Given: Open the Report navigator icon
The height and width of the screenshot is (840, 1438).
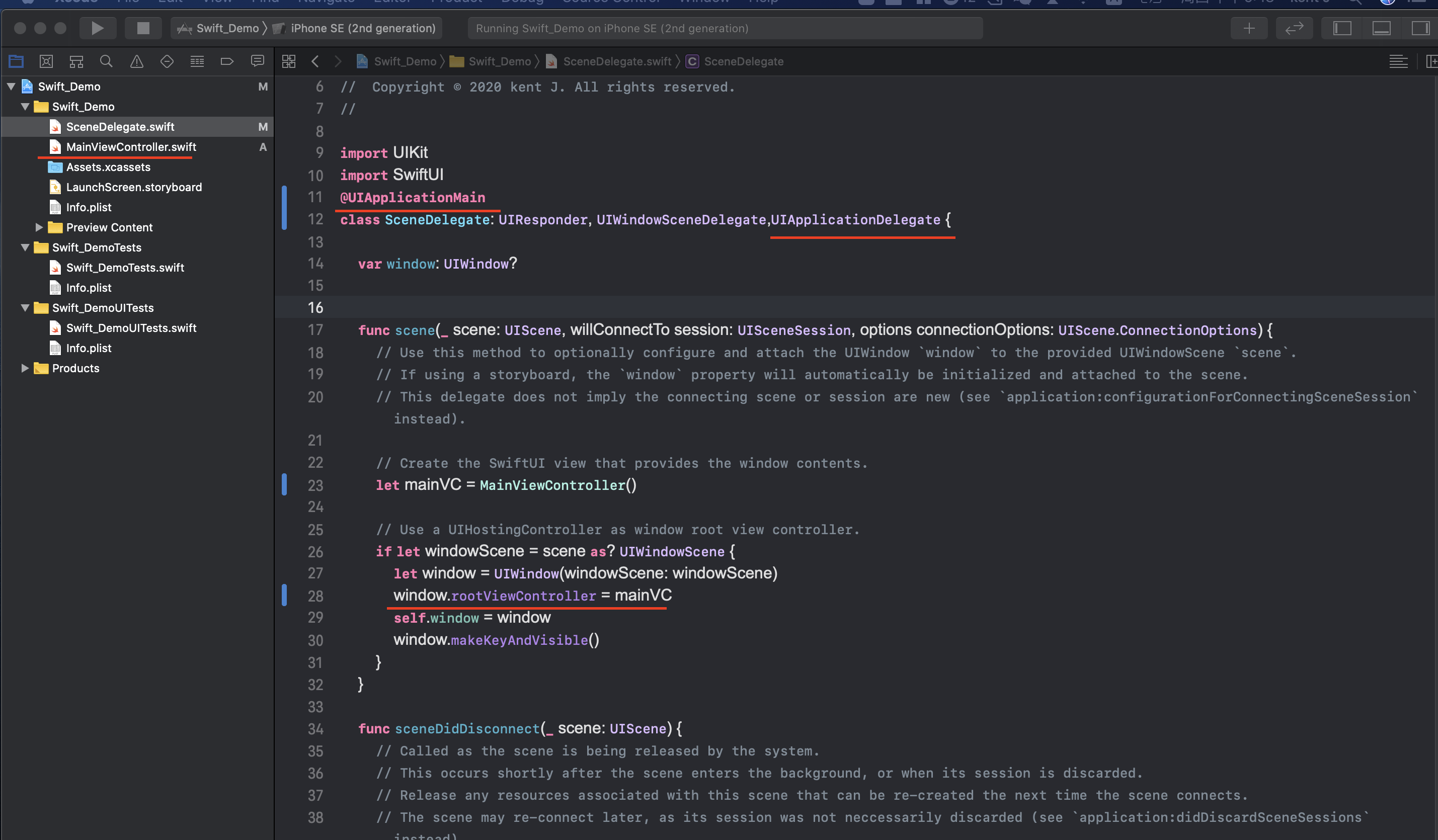Looking at the screenshot, I should [257, 61].
